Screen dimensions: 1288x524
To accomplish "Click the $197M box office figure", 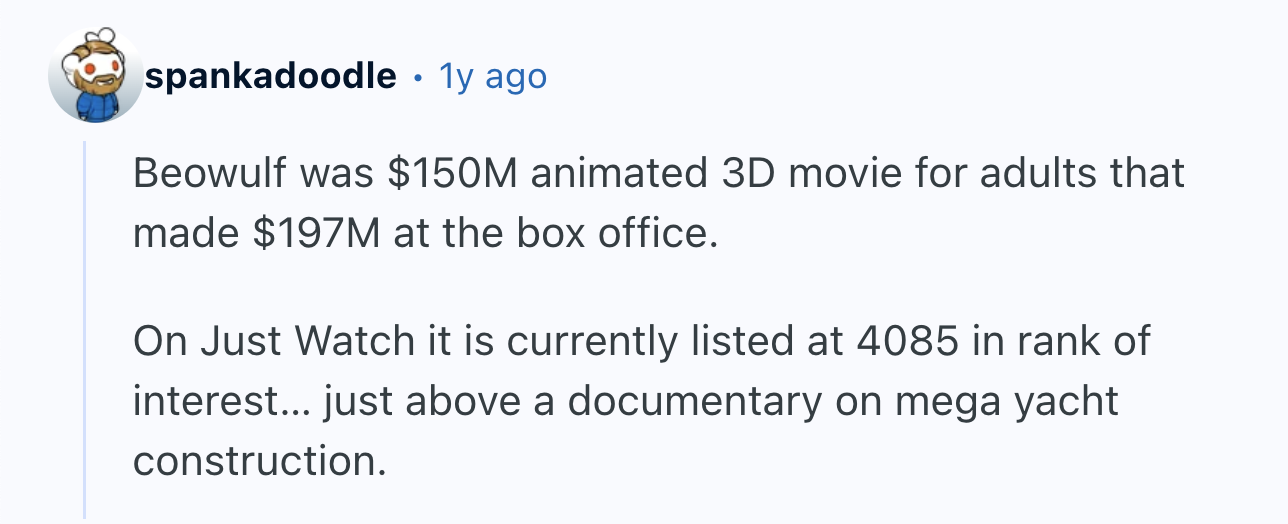I will [314, 233].
